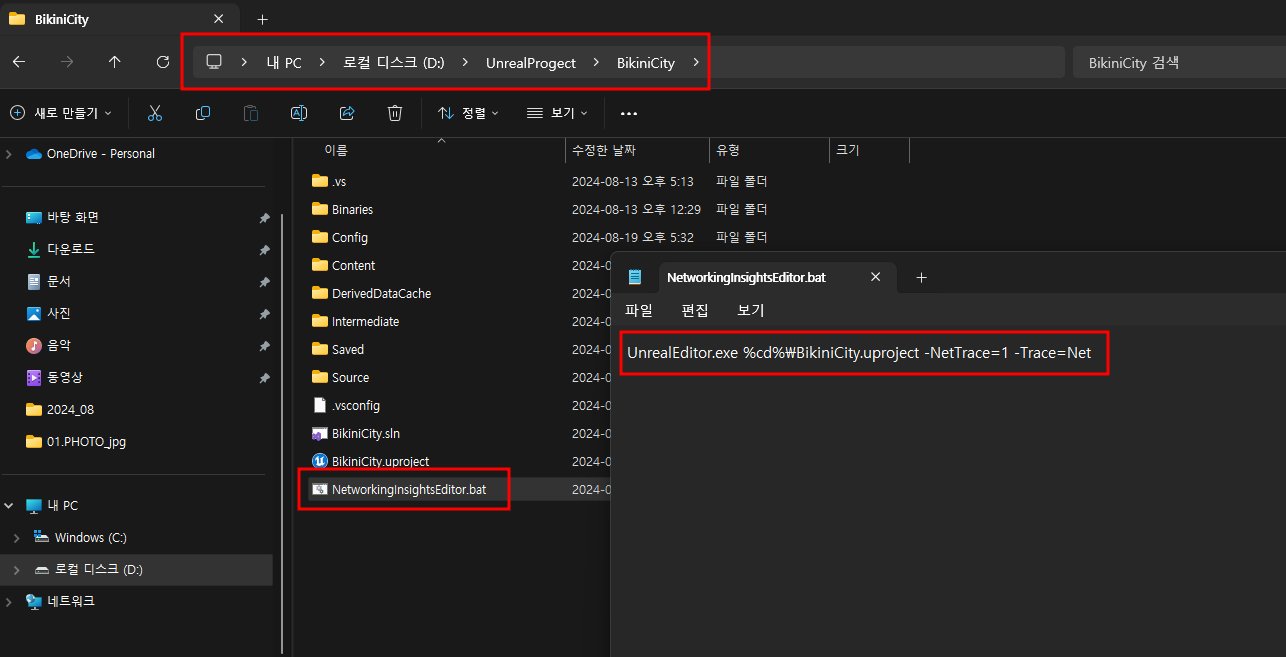This screenshot has height=657, width=1286.
Task: Open 사진 in navigation pane
Action: (59, 313)
